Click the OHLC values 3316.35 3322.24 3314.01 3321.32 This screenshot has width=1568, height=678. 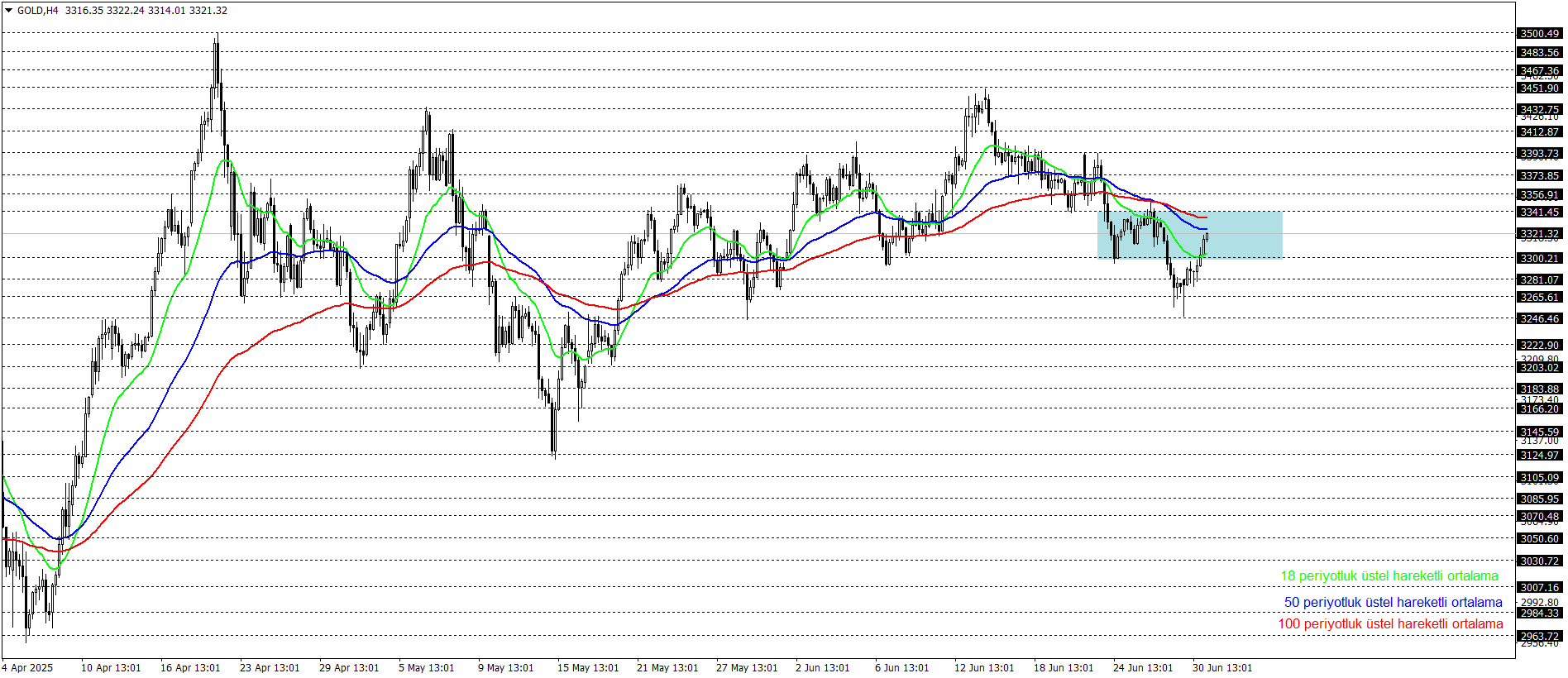tap(146, 11)
